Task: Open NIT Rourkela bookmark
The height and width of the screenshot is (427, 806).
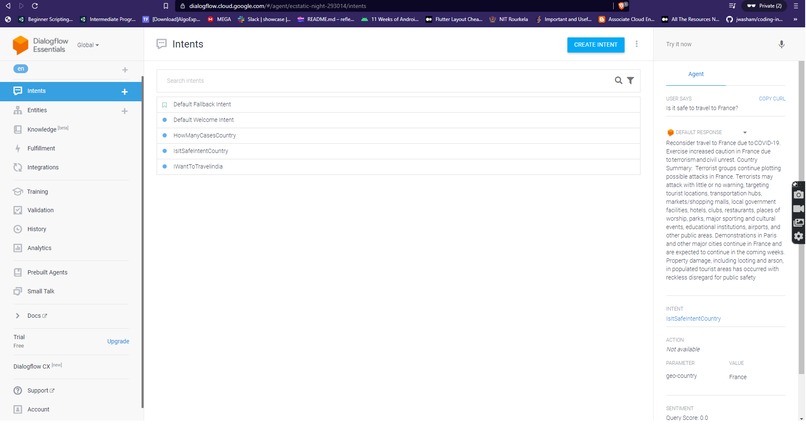Action: point(509,19)
